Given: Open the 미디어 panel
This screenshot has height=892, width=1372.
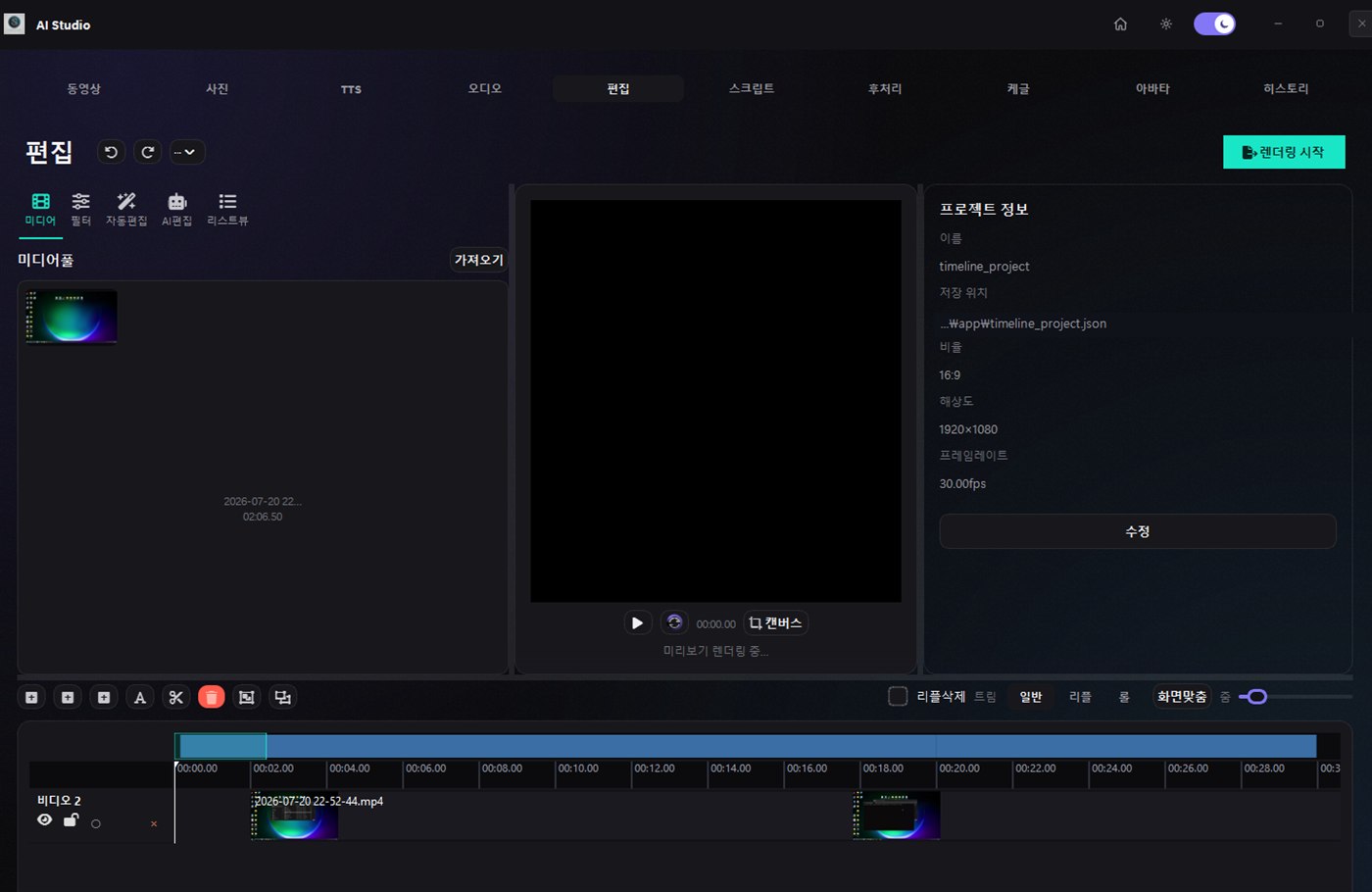Looking at the screenshot, I should pyautogui.click(x=40, y=210).
